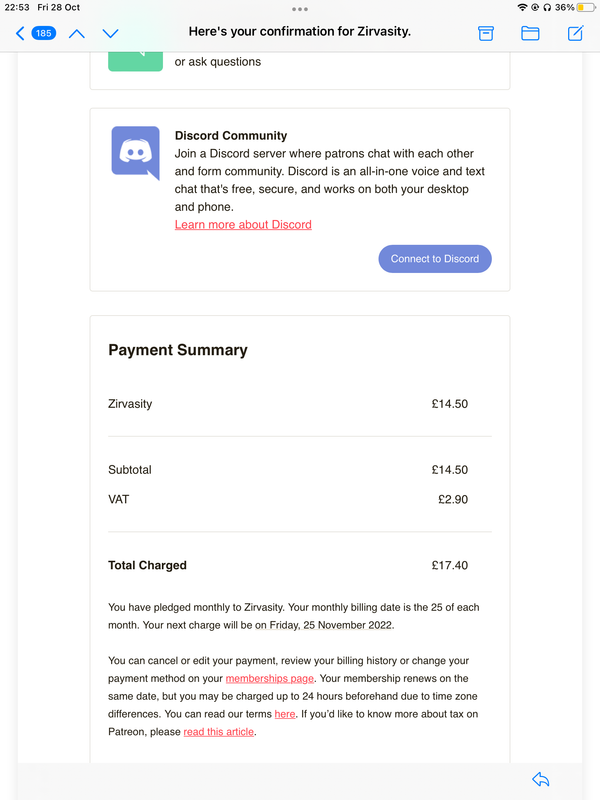
Task: Tap the email subject title
Action: (299, 32)
